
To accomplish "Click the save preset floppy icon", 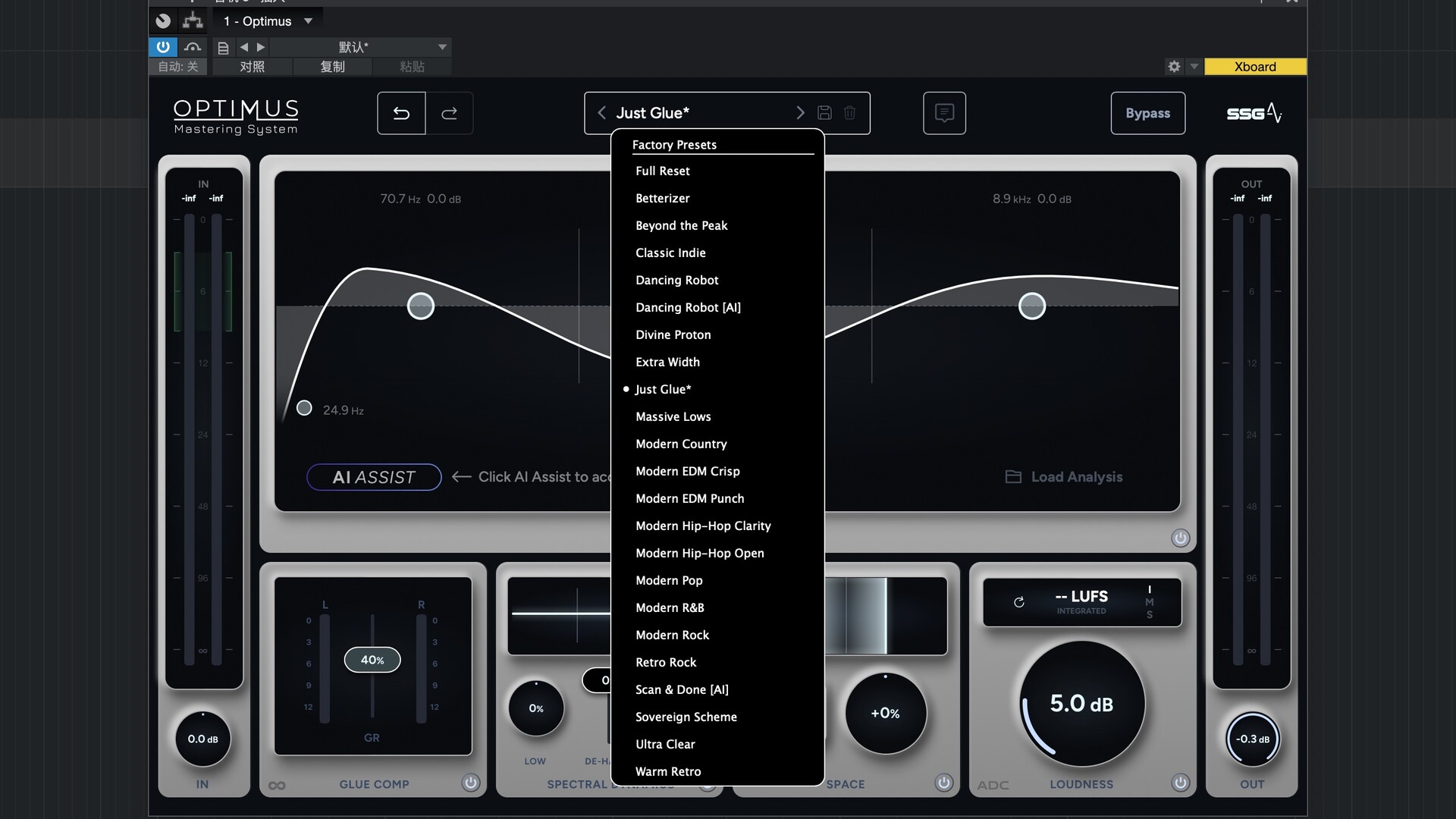I will pyautogui.click(x=824, y=113).
